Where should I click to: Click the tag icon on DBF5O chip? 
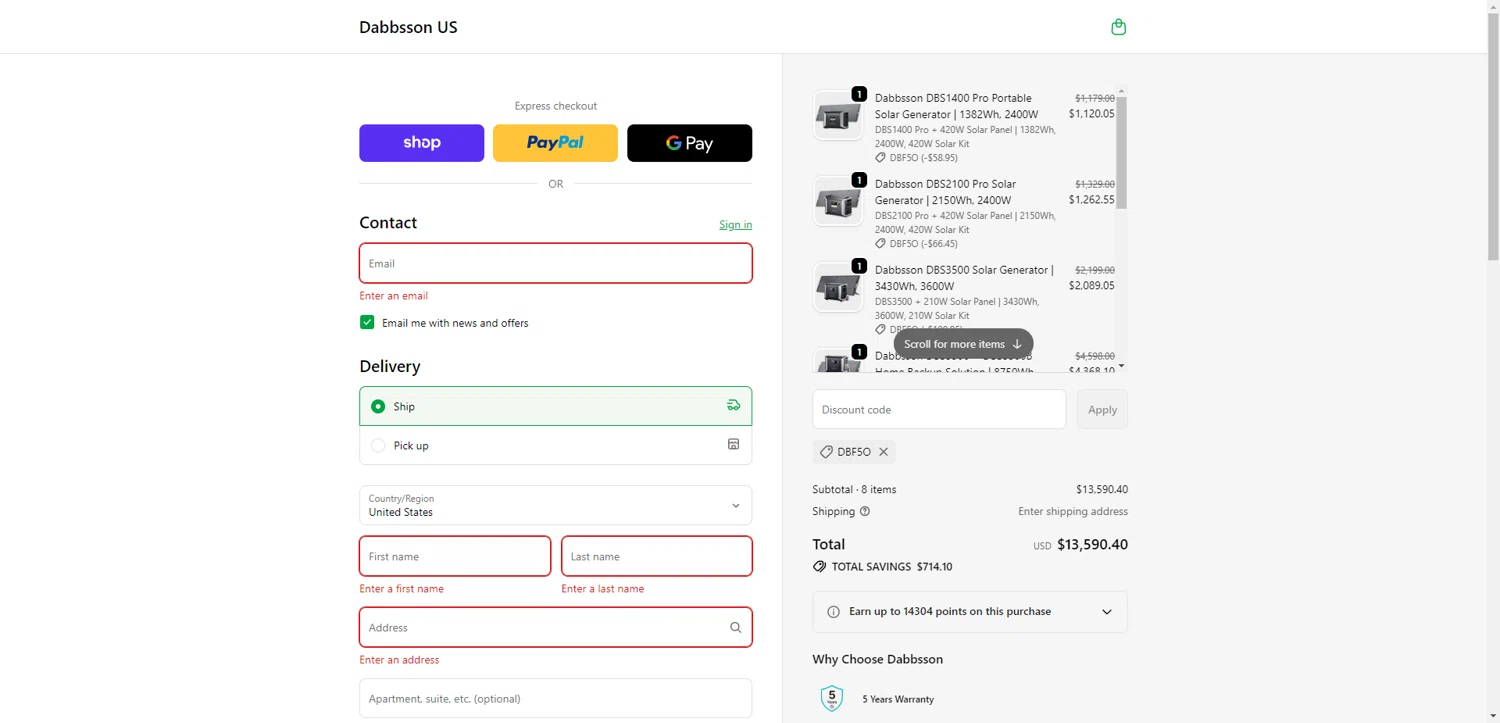coord(826,452)
